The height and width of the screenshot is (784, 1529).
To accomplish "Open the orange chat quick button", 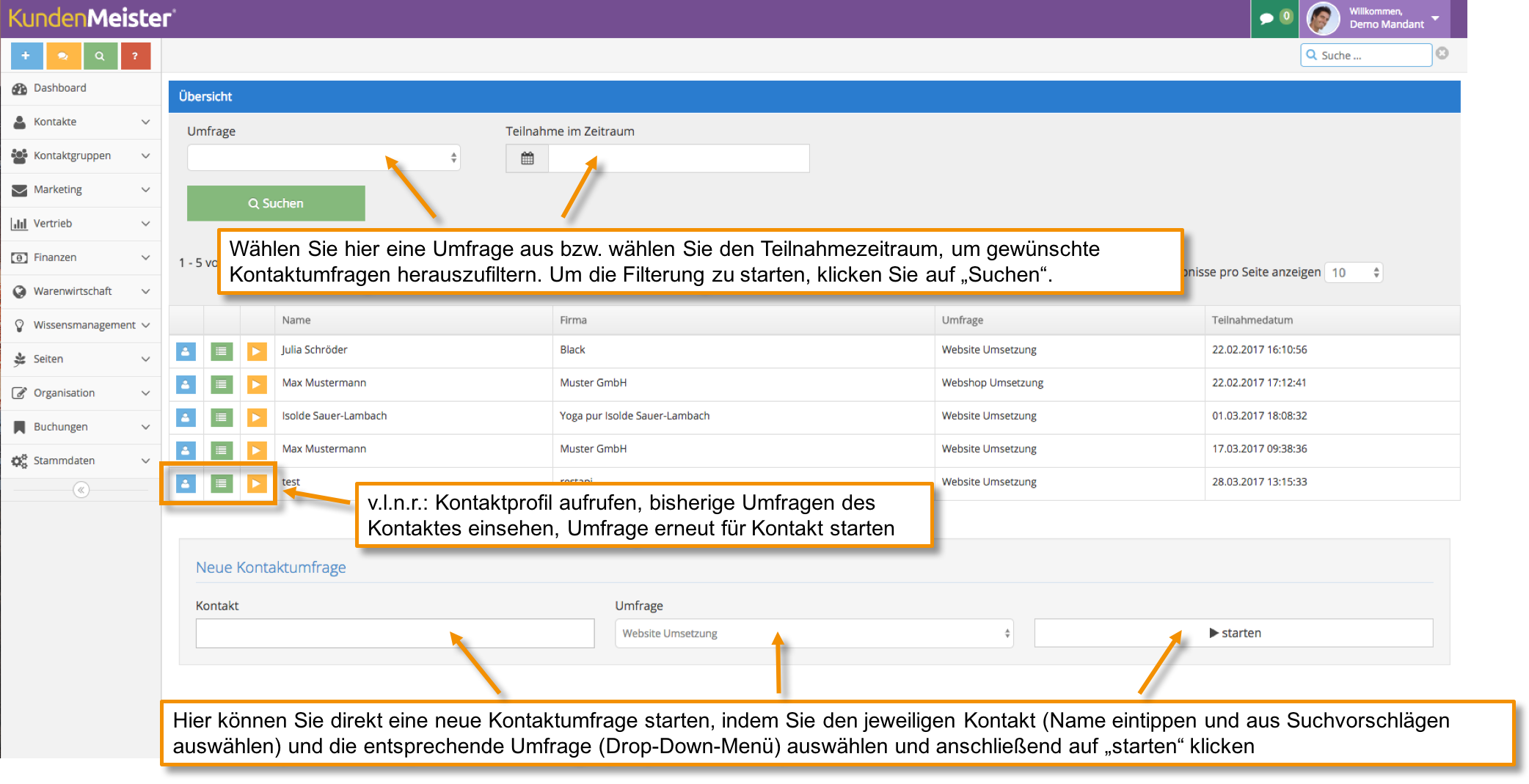I will click(x=63, y=56).
